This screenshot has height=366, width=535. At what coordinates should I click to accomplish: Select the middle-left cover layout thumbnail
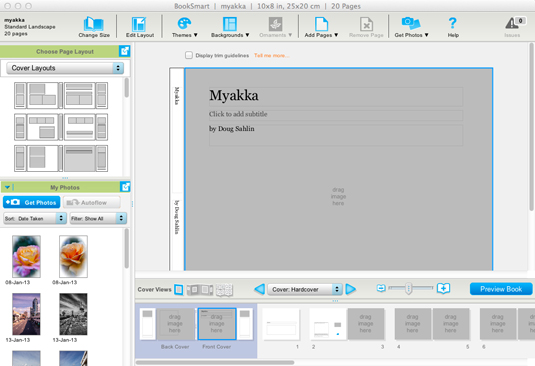[38, 127]
